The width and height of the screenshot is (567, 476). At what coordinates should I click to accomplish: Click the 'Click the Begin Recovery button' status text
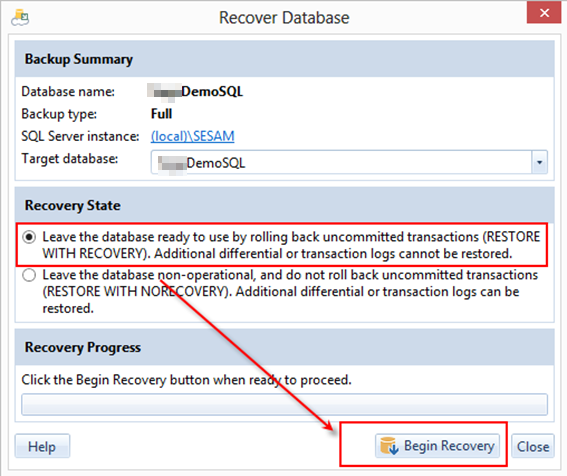point(186,380)
